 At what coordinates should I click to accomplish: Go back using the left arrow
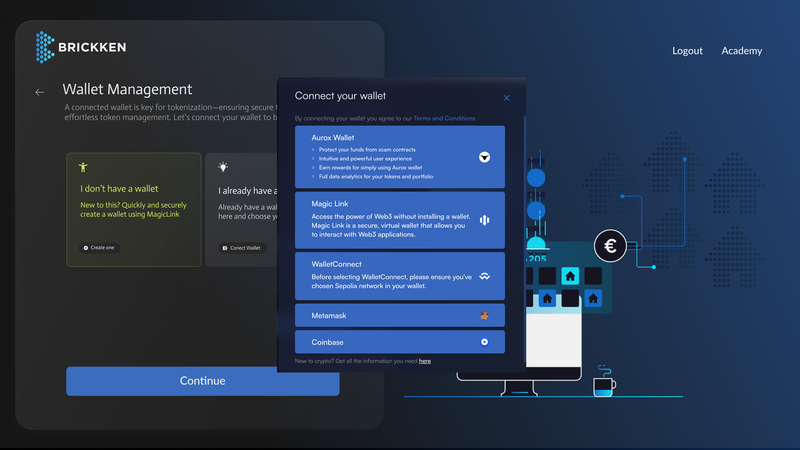tap(40, 92)
